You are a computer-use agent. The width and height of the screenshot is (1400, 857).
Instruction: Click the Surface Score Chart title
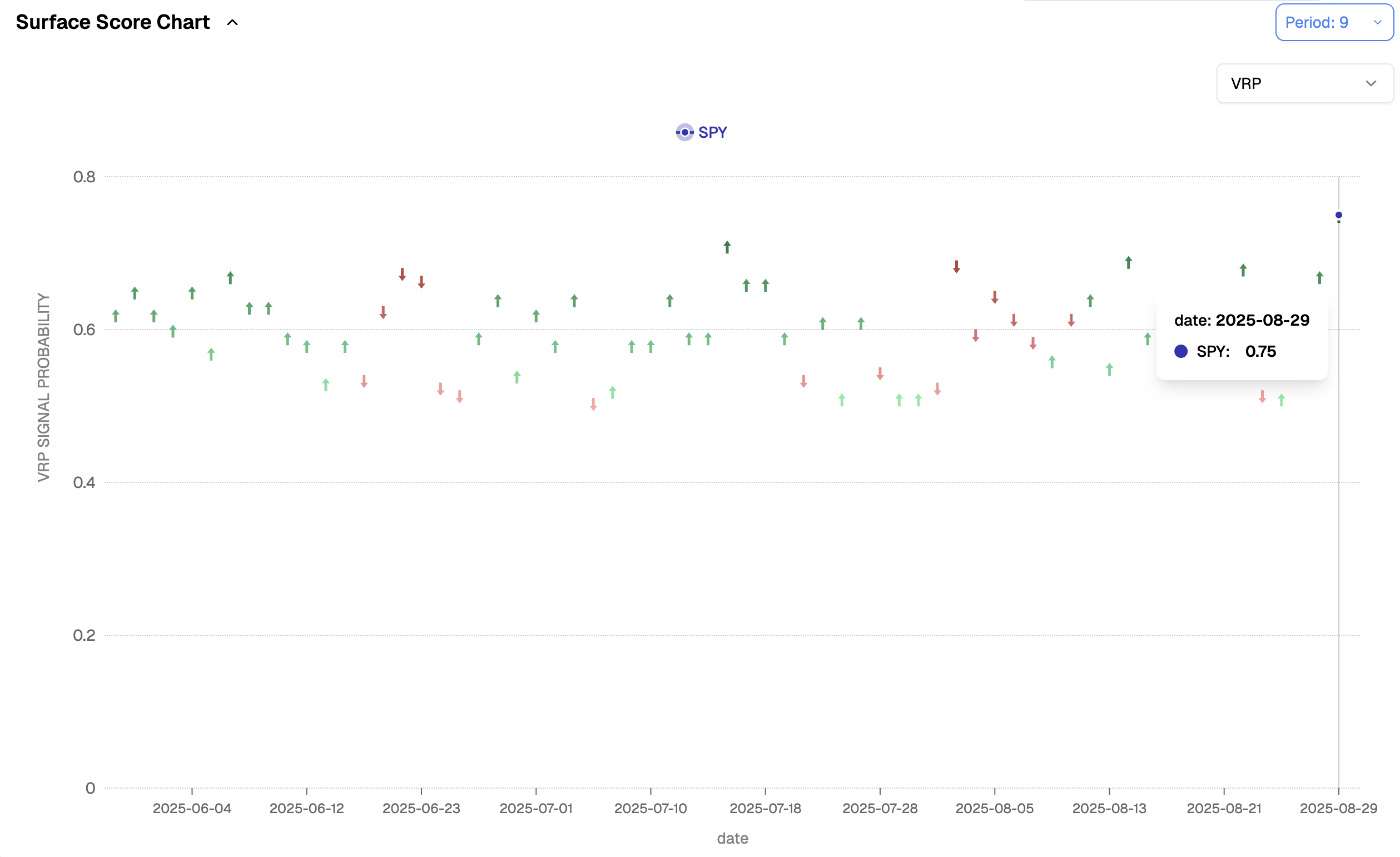(x=112, y=23)
